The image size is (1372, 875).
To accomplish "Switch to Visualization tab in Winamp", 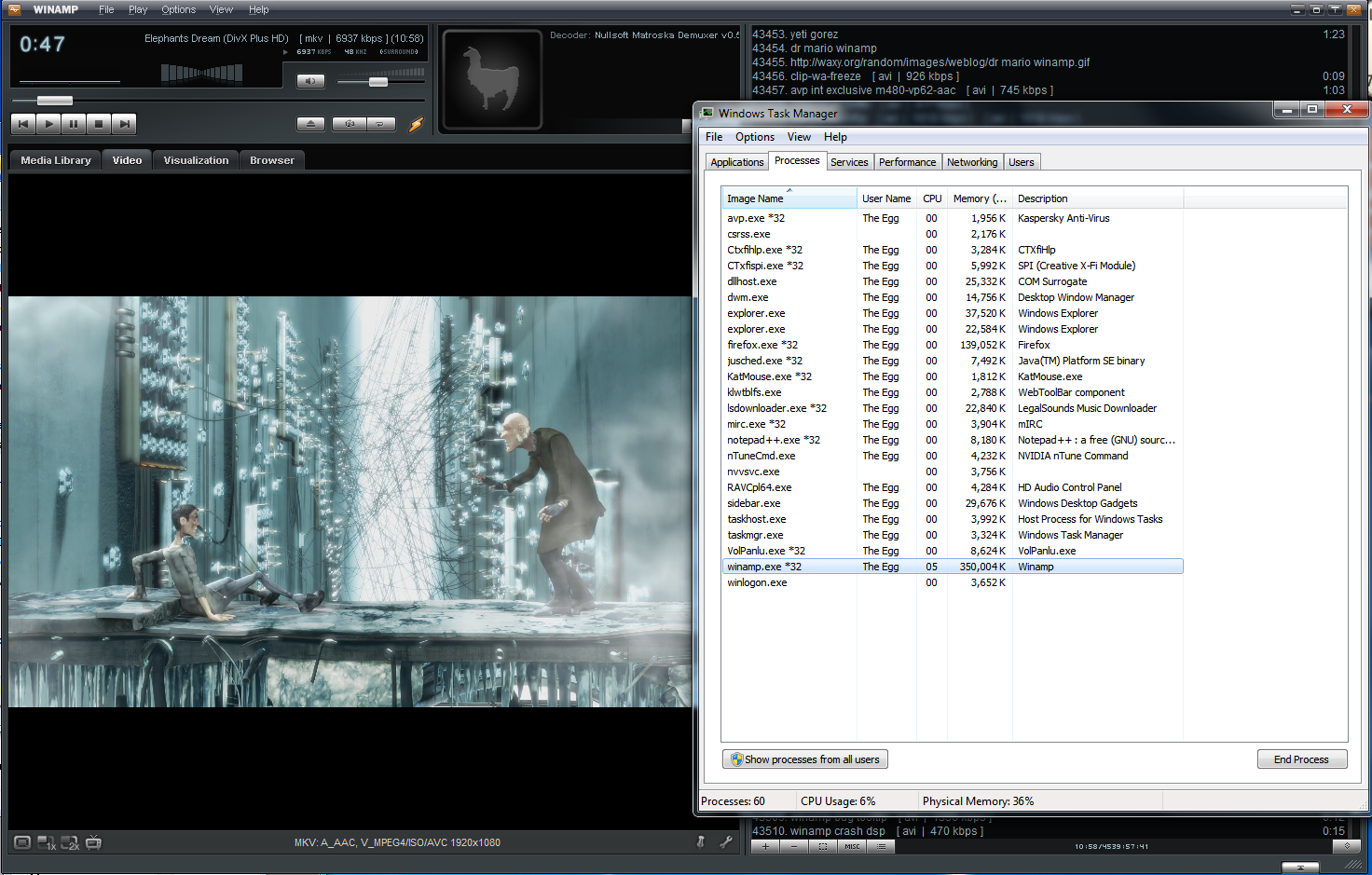I will (x=196, y=160).
